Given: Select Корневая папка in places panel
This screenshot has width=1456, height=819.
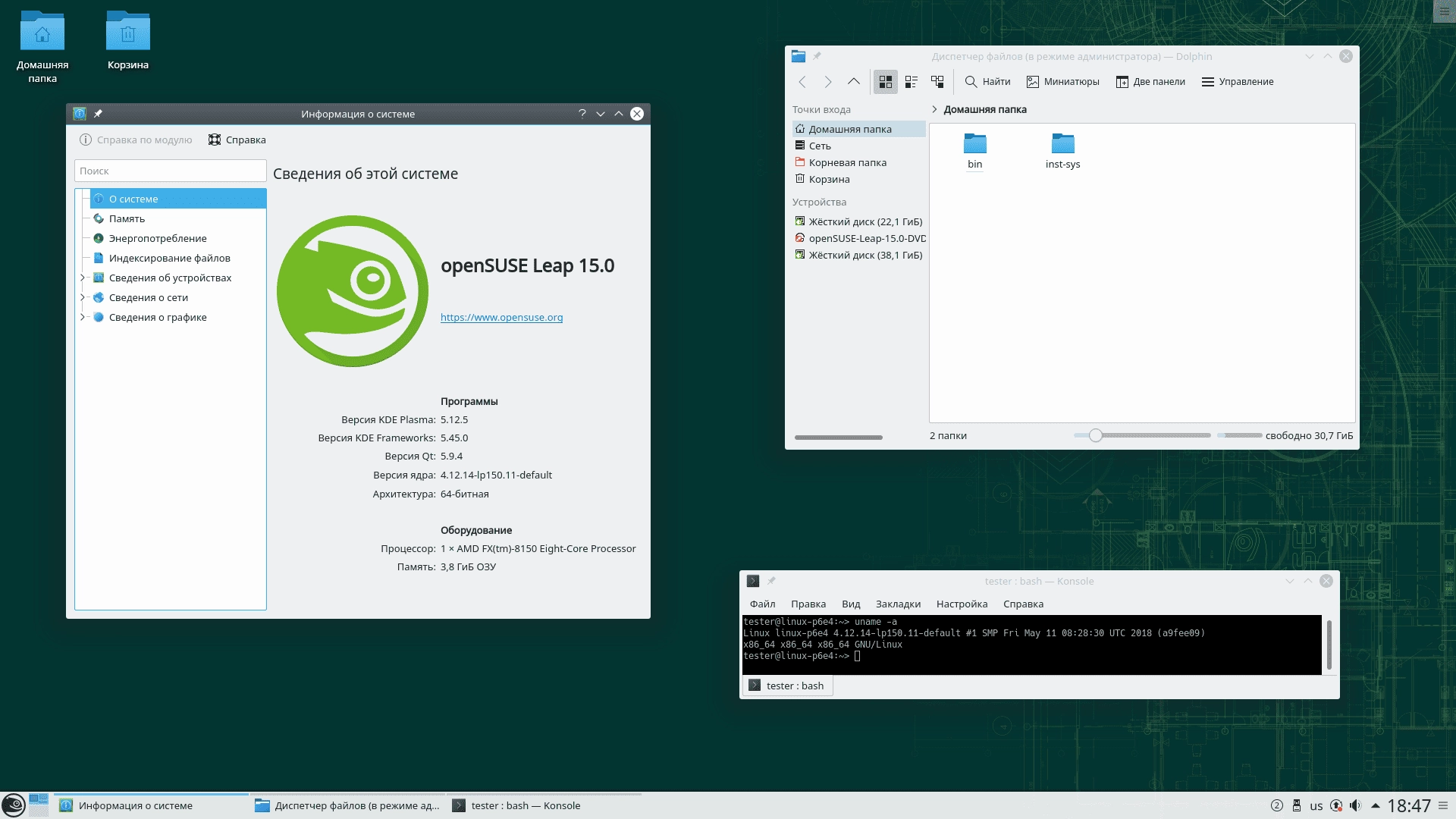Looking at the screenshot, I should pos(858,162).
